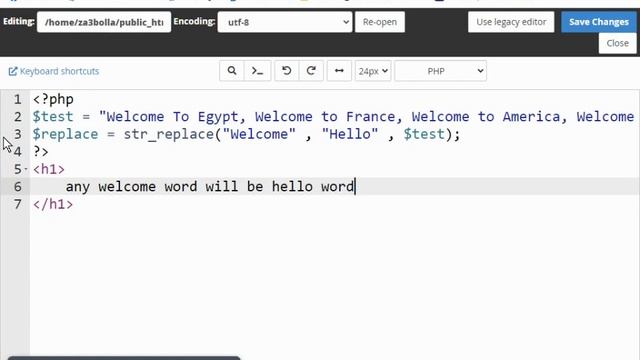Close the editor with the Close button
The image size is (640, 360).
[618, 43]
